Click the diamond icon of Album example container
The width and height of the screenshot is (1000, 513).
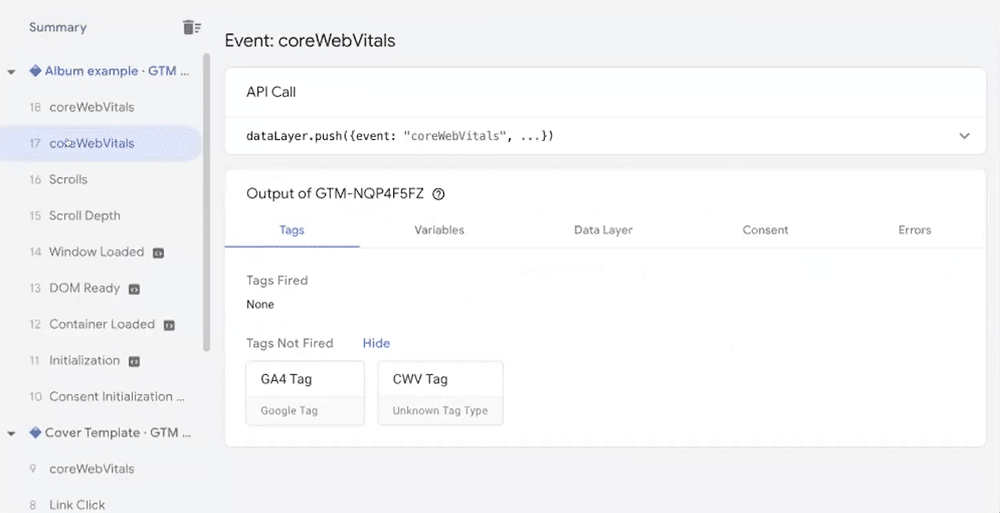pos(36,71)
